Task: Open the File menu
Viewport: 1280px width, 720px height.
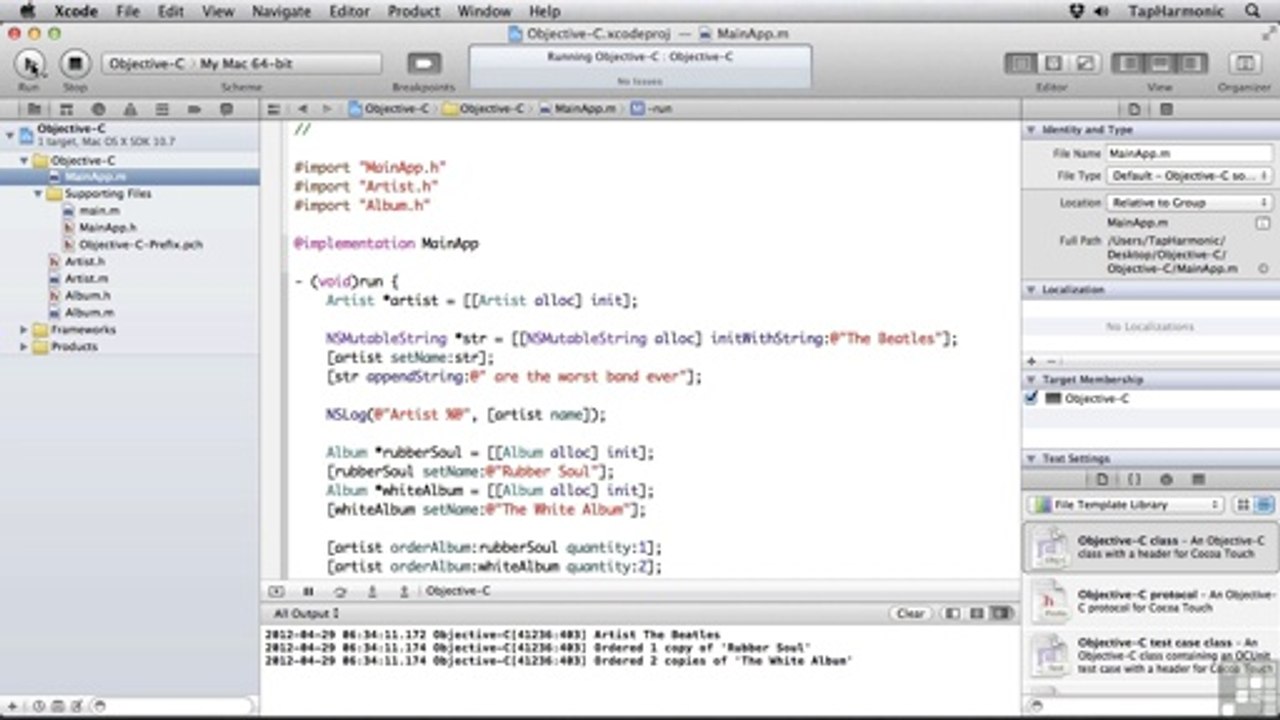Action: 128,11
